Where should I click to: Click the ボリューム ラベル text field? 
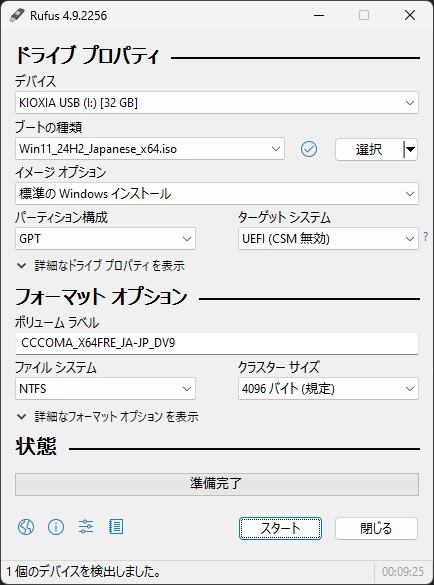[217, 343]
